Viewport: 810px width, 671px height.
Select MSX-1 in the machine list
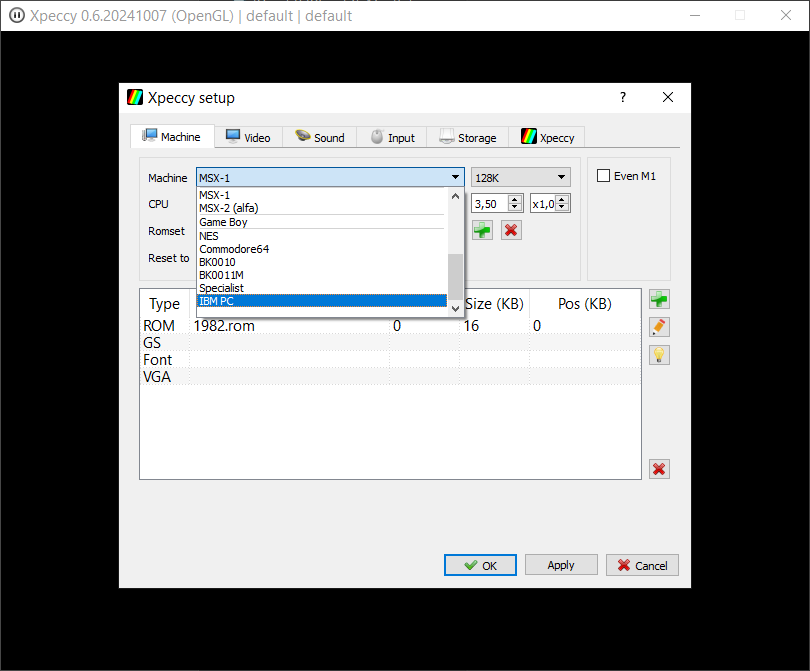point(321,195)
